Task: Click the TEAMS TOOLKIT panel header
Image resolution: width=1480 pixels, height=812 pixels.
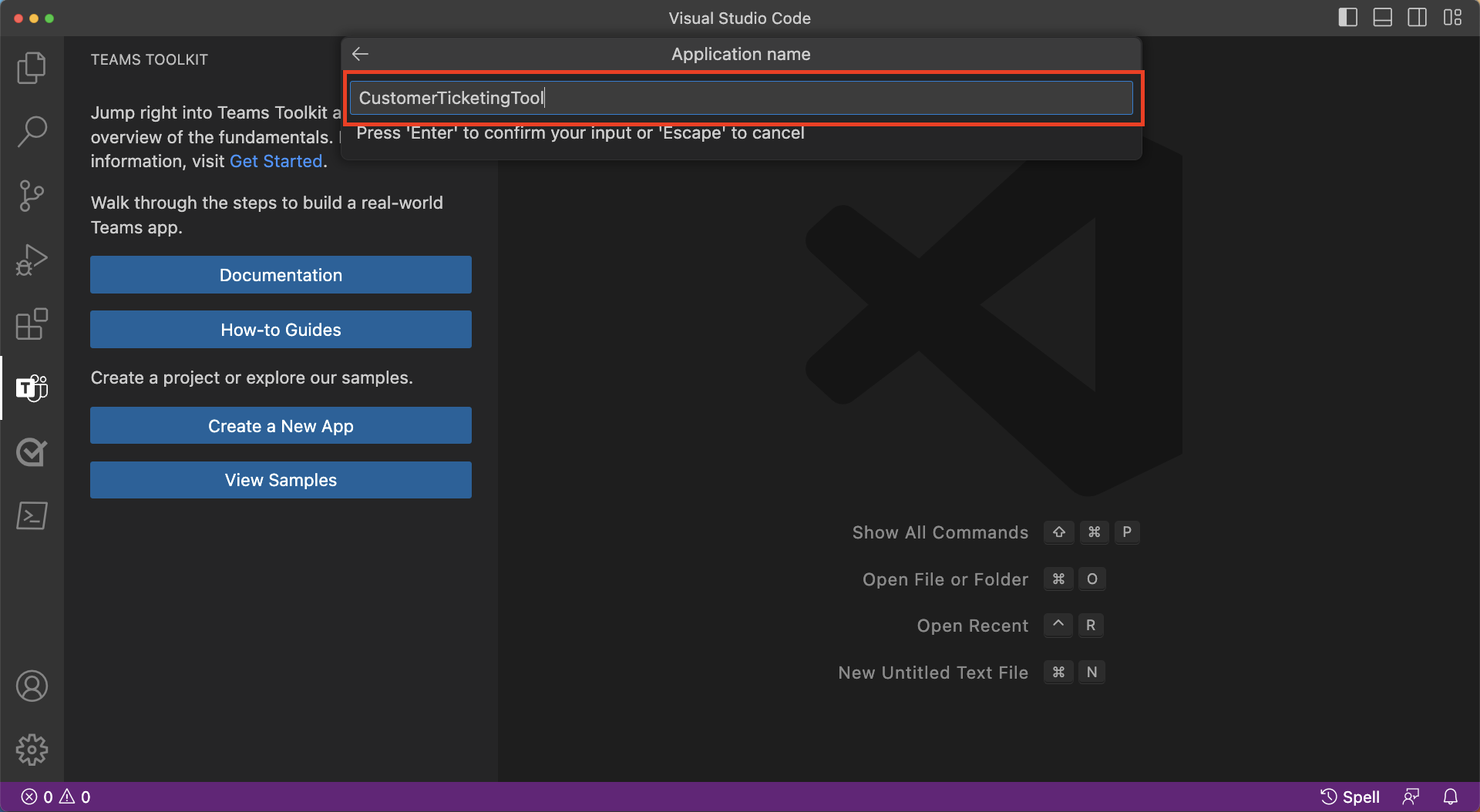Action: 150,59
